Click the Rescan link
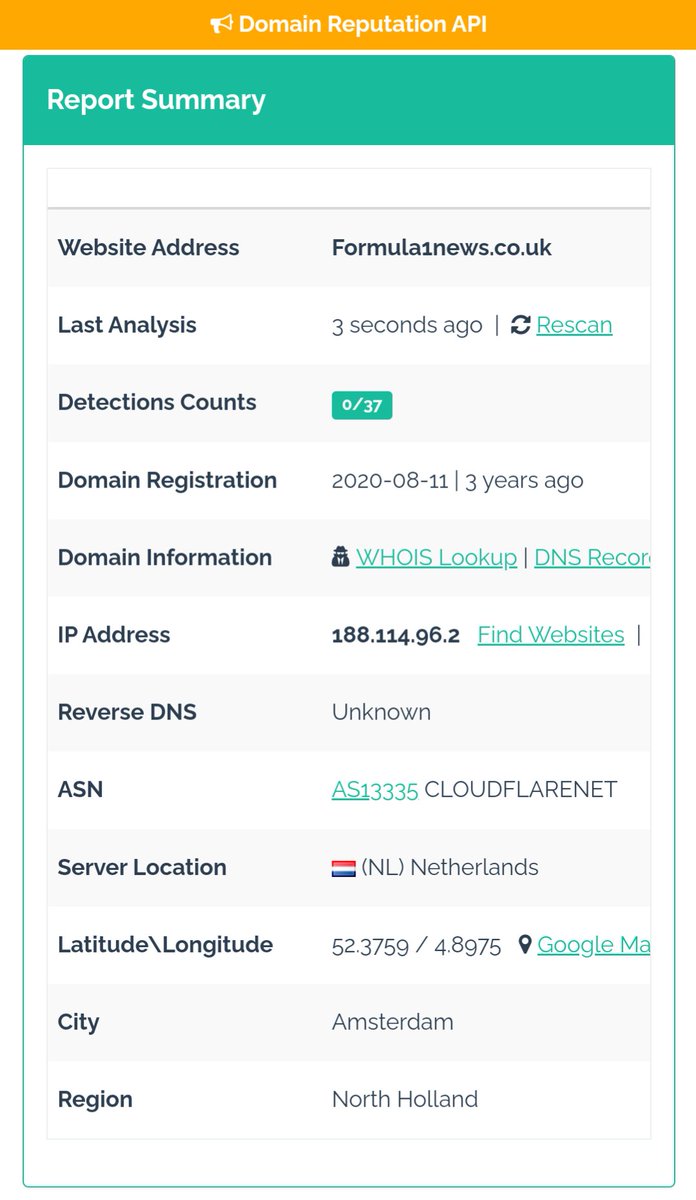The image size is (696, 1200). point(574,325)
